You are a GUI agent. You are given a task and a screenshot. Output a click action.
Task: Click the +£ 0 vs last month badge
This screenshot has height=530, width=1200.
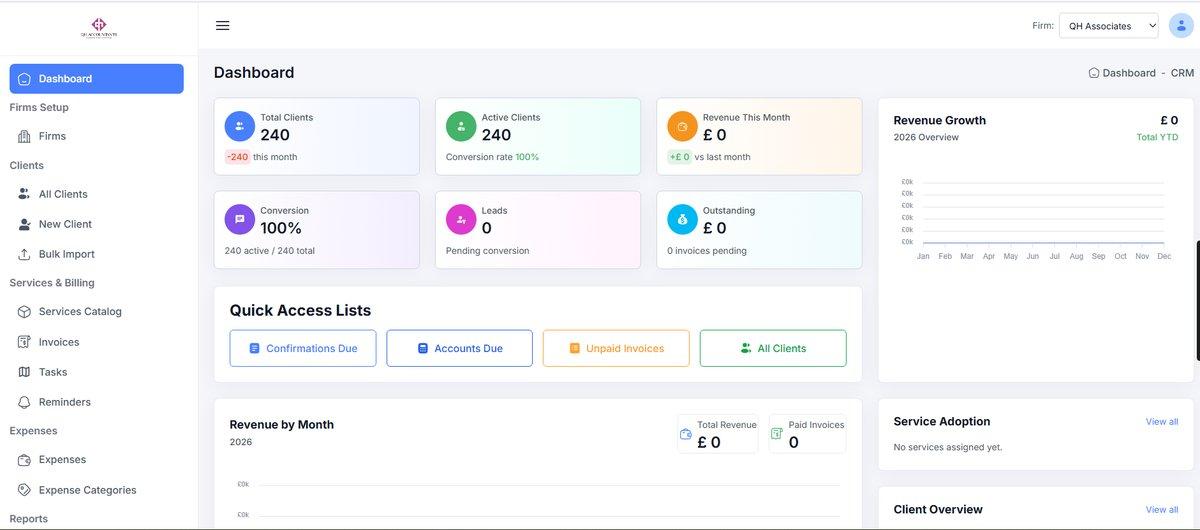coord(679,157)
